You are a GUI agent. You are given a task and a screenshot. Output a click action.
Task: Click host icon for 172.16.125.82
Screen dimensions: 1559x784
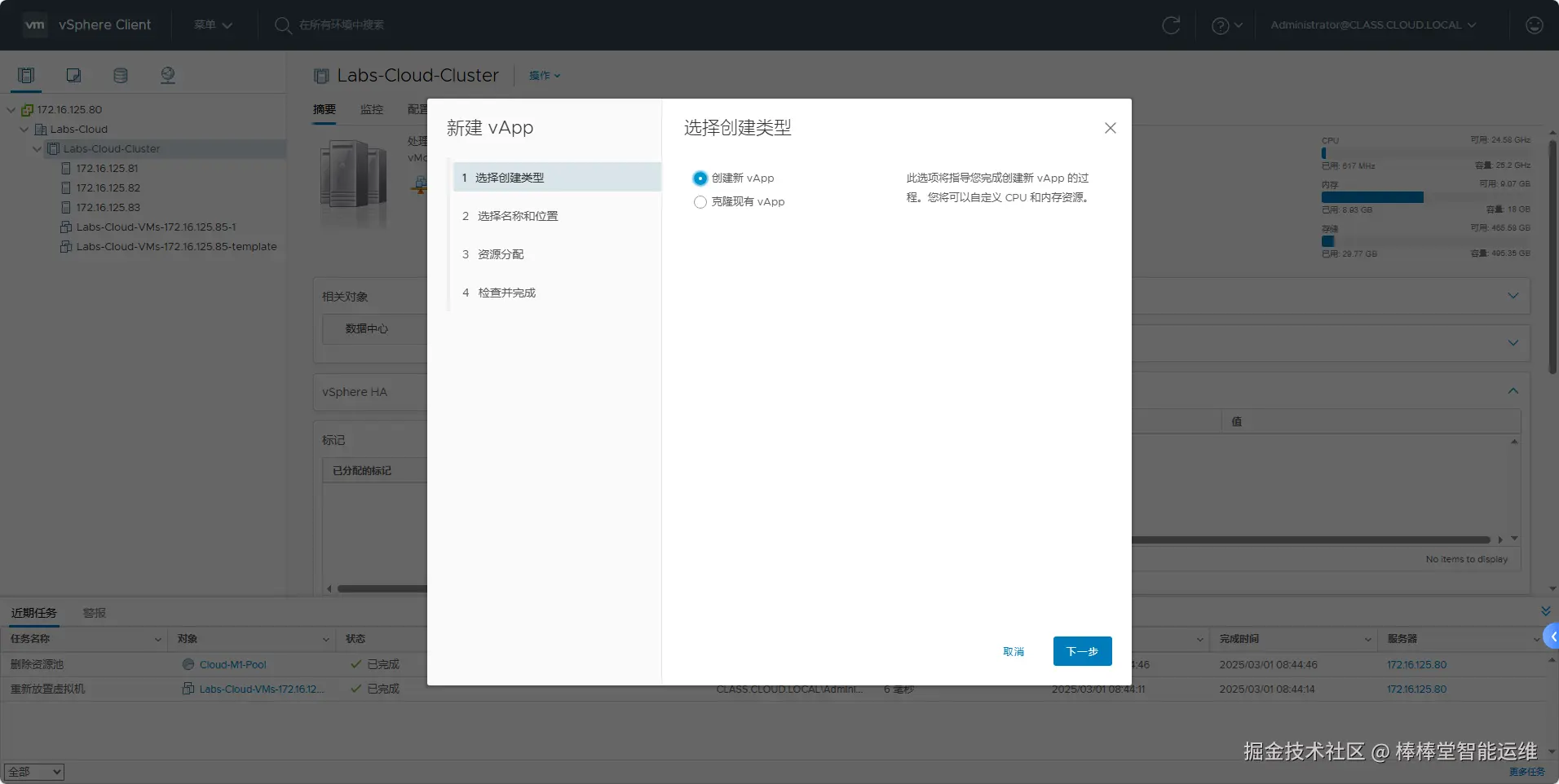click(x=66, y=188)
